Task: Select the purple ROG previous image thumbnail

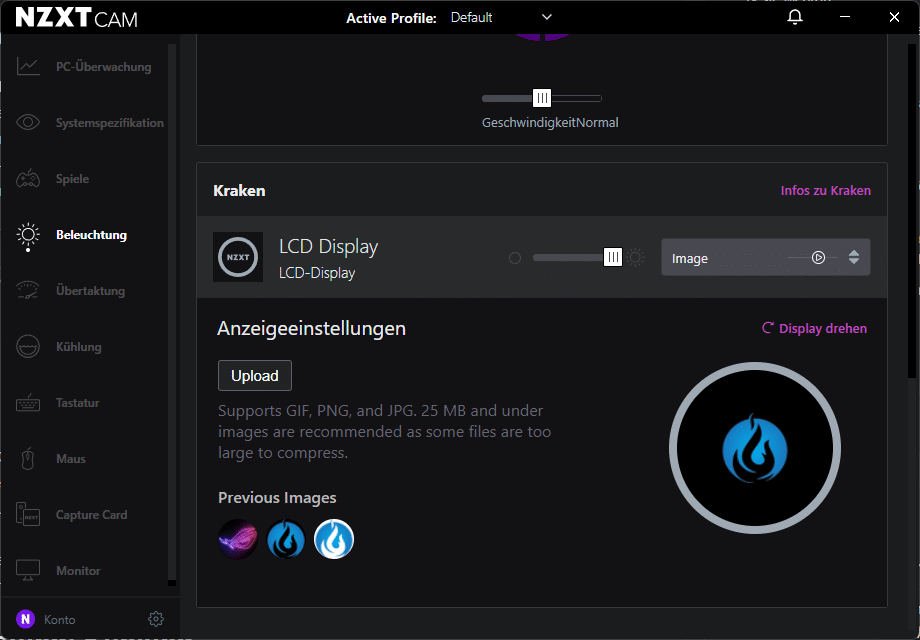Action: 238,540
